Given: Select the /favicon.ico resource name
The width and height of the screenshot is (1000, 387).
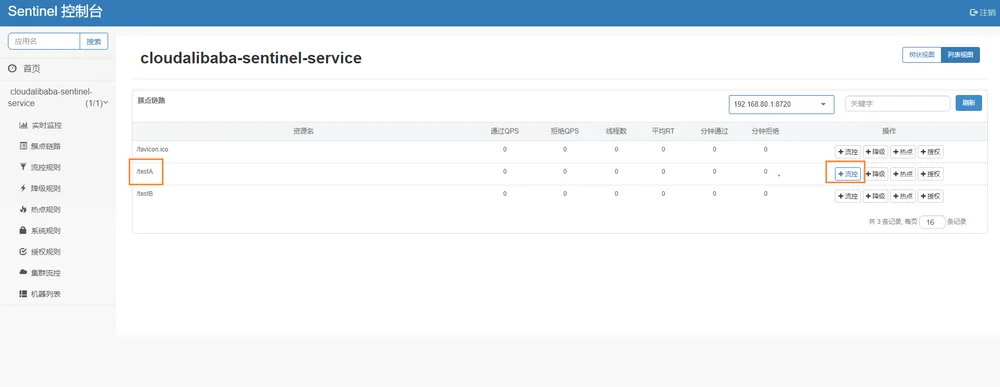Looking at the screenshot, I should (152, 149).
